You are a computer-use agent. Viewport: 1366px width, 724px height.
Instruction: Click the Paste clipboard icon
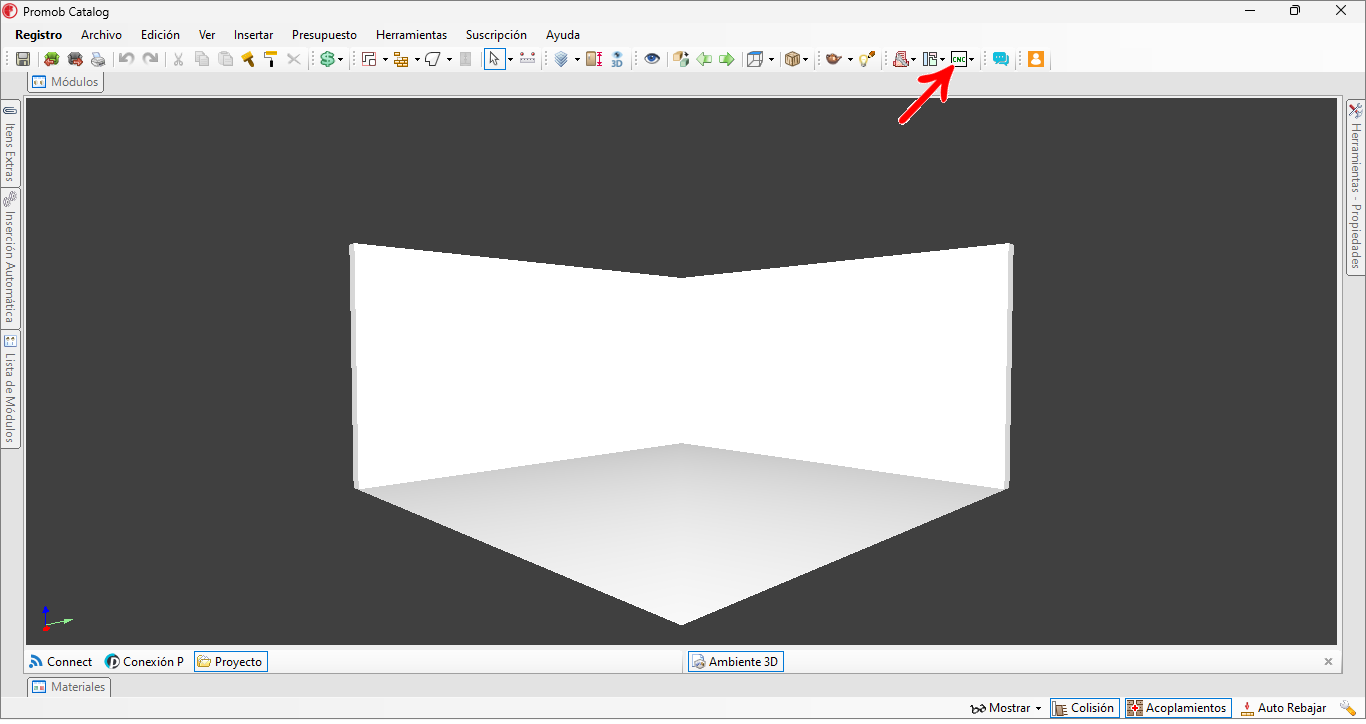point(226,59)
